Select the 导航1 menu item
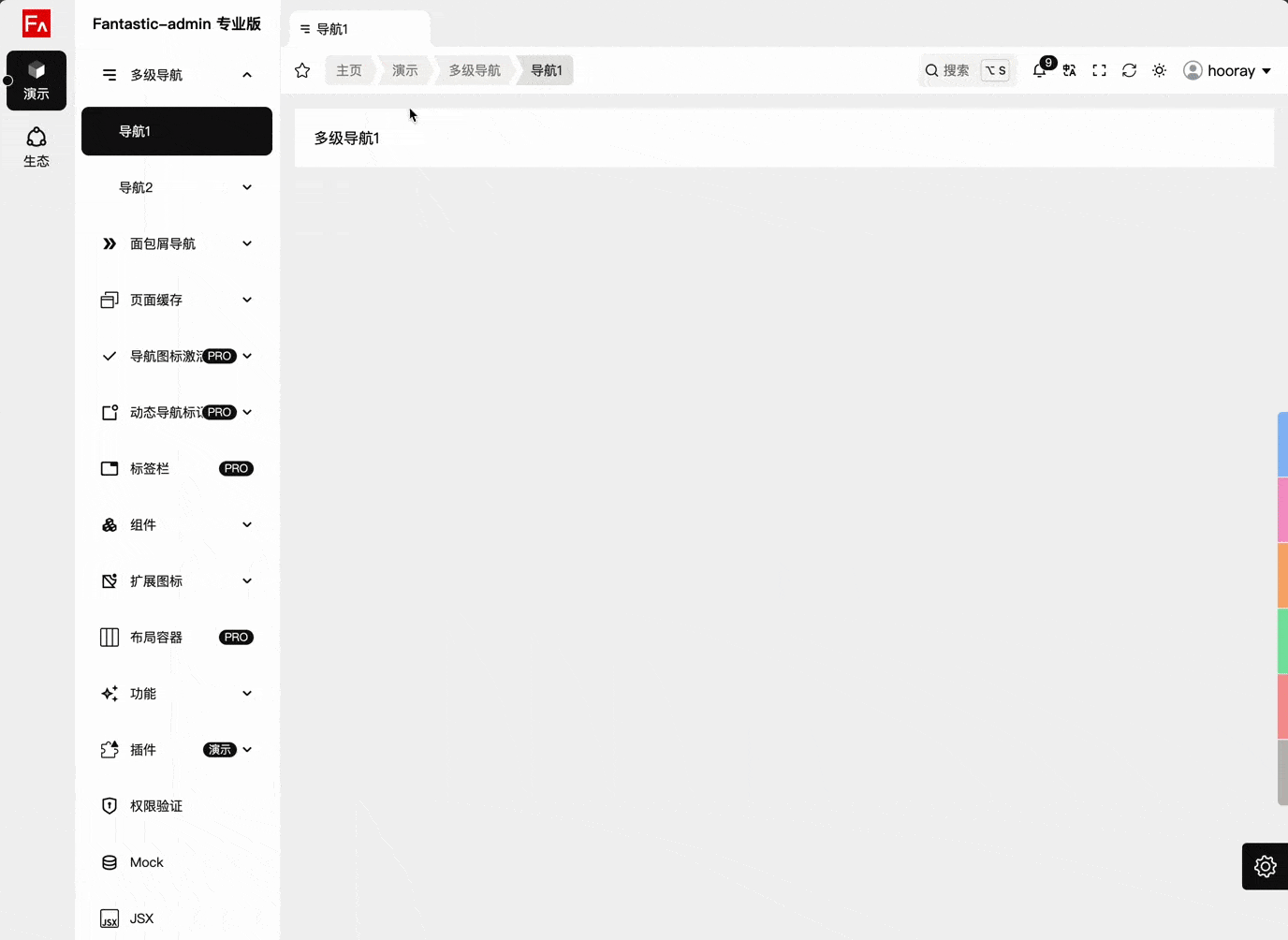Screen dimensions: 1288x940 tap(177, 131)
